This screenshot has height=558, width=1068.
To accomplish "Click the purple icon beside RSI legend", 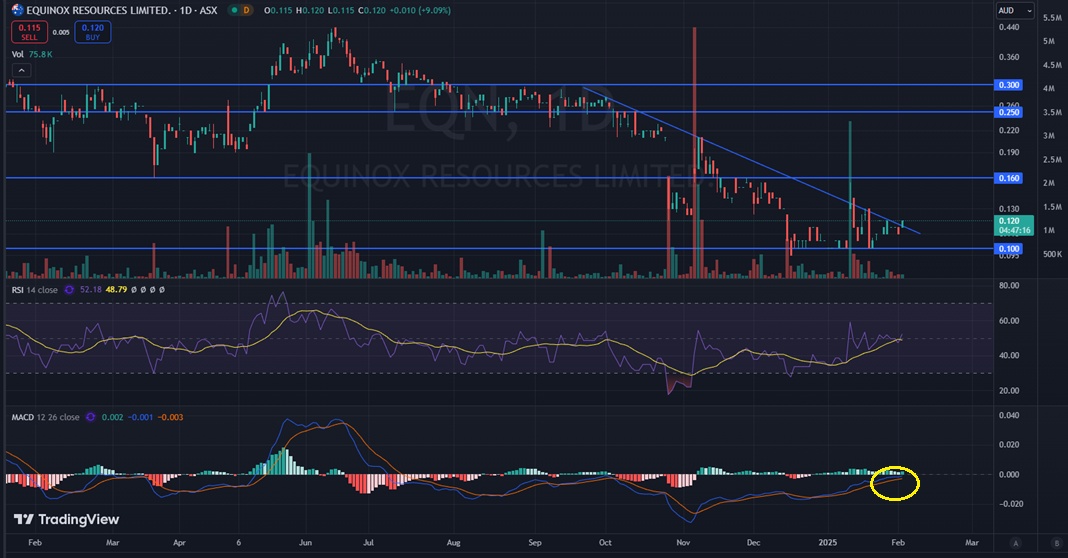I will click(69, 290).
